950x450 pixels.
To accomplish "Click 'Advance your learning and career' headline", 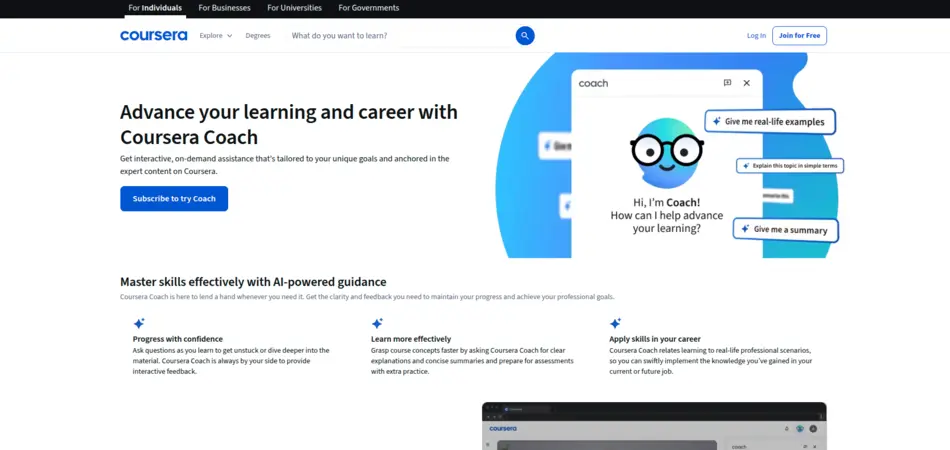I will [x=289, y=124].
